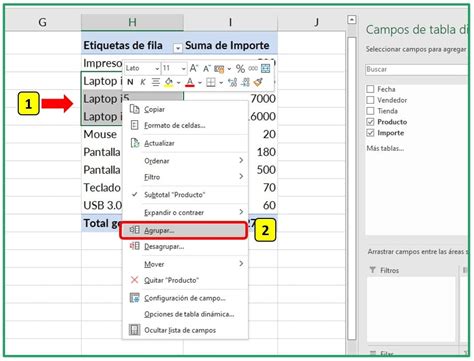This screenshot has height=361, width=474.
Task: Click the decrease decimal places icon
Action: (x=245, y=82)
